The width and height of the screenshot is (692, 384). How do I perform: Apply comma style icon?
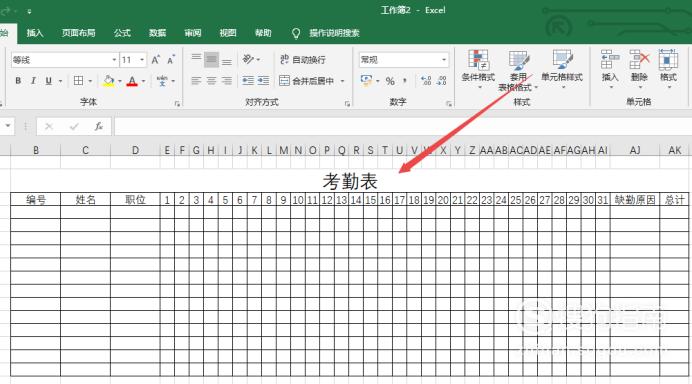[405, 81]
